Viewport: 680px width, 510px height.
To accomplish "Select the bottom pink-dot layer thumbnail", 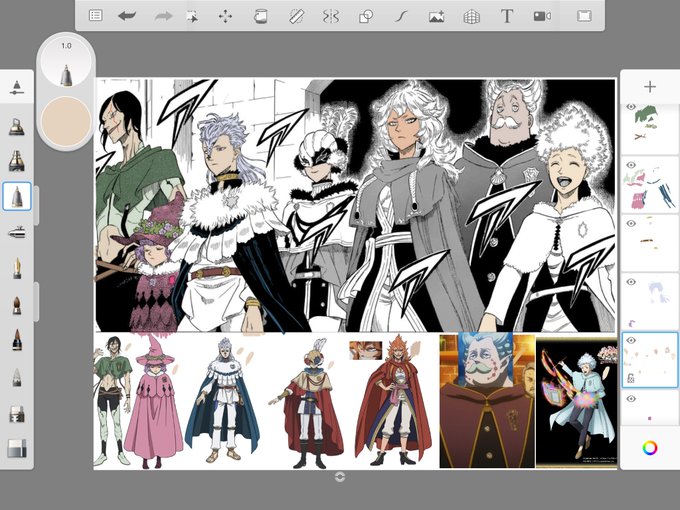I will pos(650,408).
